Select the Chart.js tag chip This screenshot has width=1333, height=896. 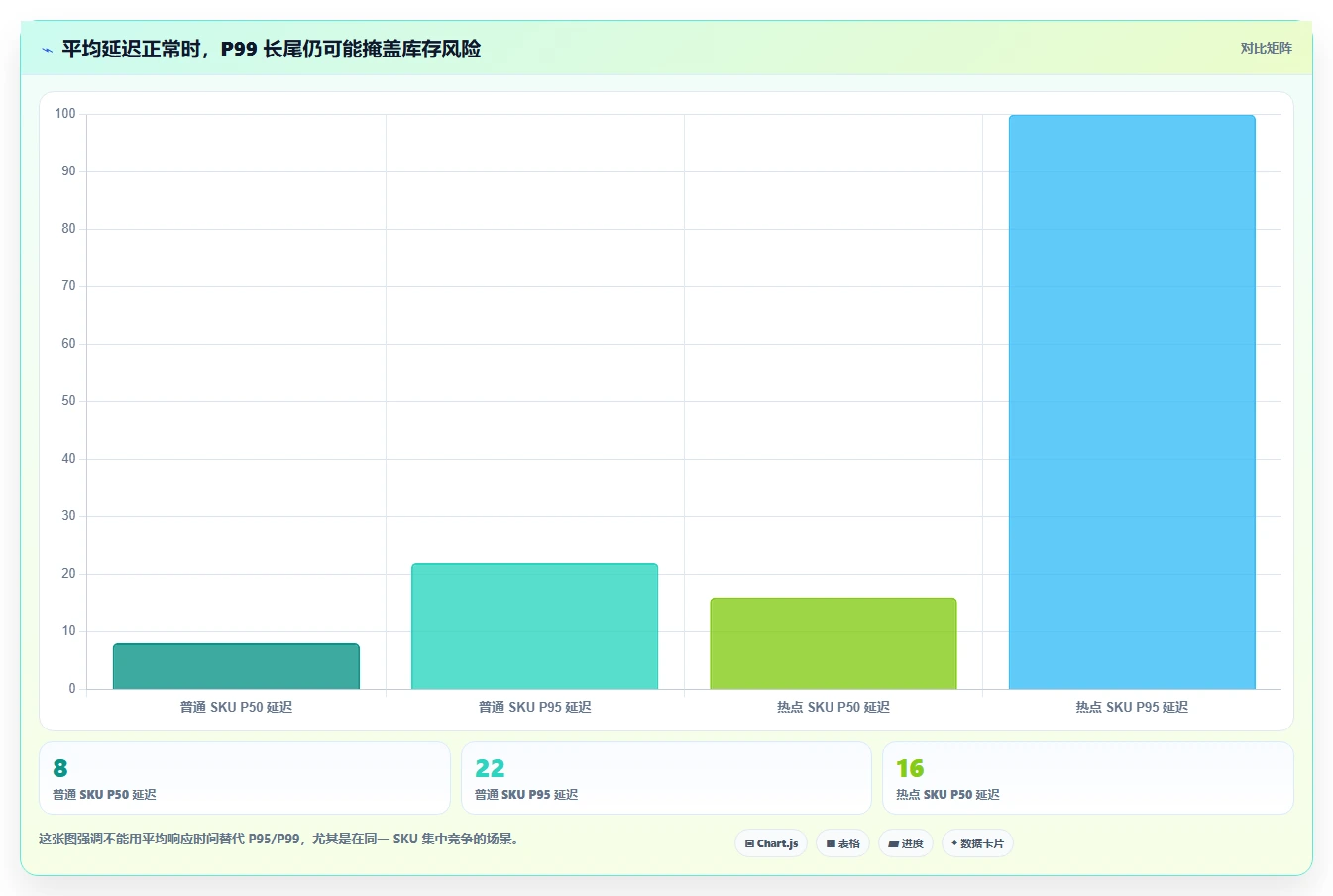pos(771,843)
